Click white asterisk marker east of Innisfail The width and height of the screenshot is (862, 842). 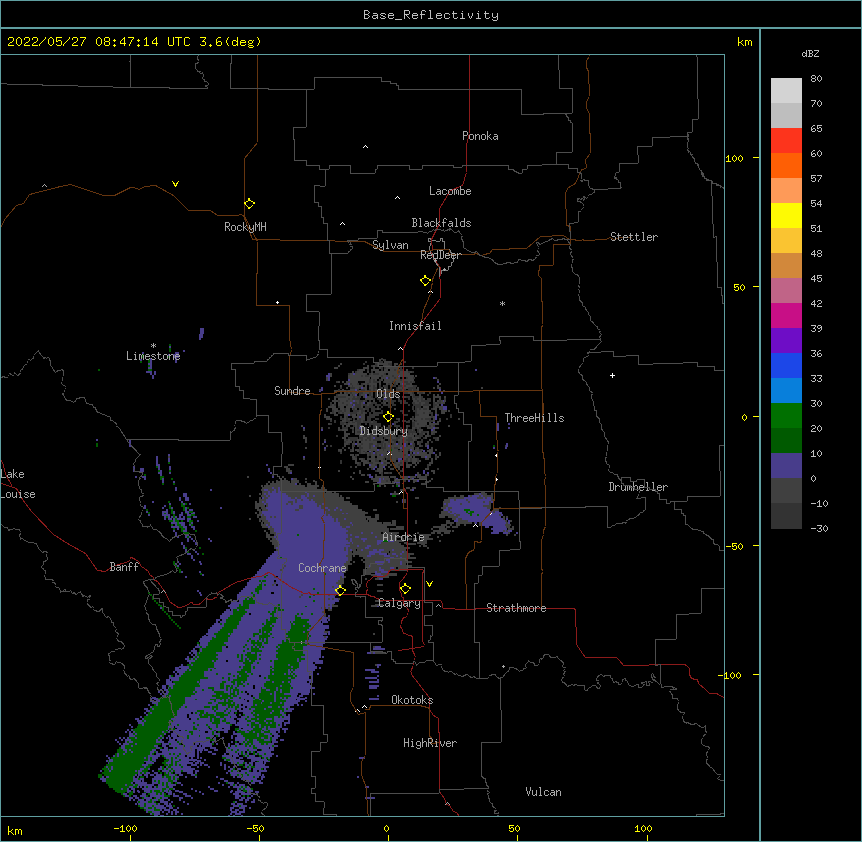[x=502, y=303]
